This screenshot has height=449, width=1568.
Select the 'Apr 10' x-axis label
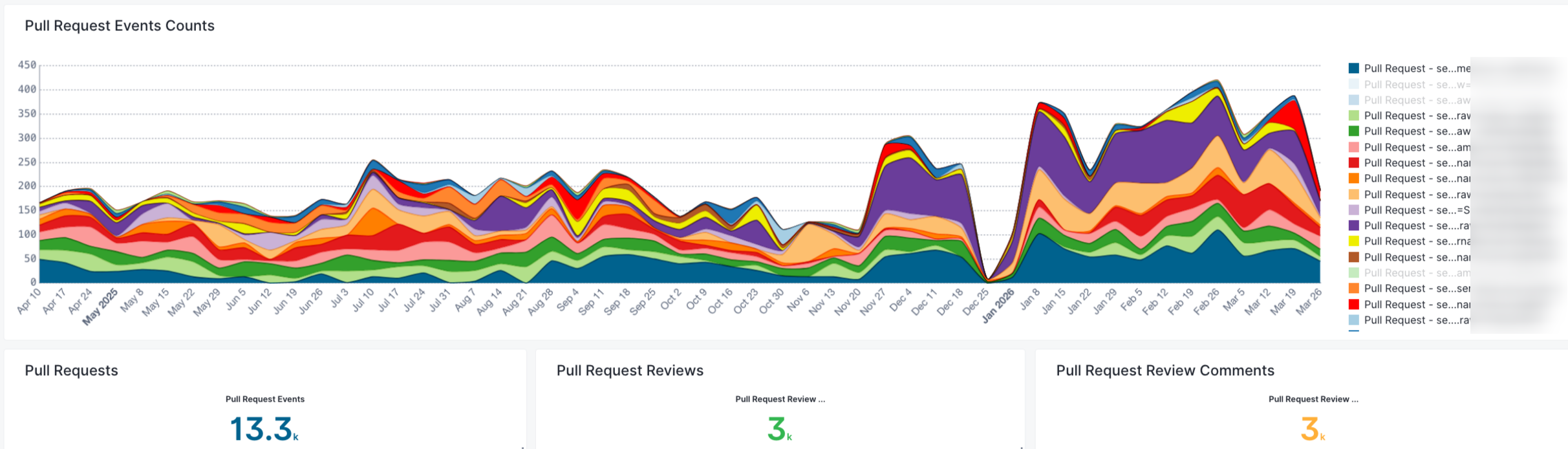(29, 301)
